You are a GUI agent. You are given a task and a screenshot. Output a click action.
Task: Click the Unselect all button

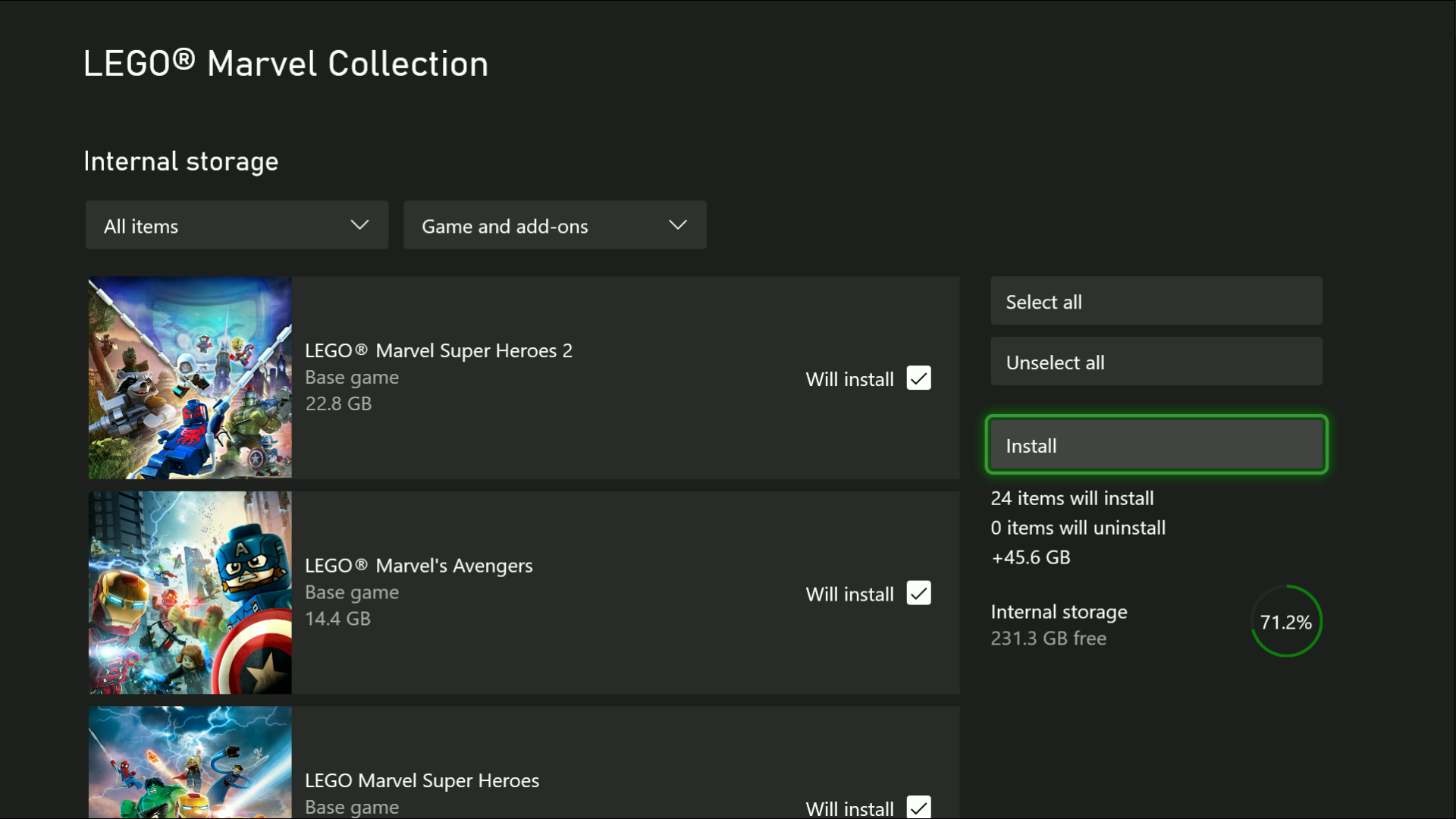click(x=1156, y=361)
